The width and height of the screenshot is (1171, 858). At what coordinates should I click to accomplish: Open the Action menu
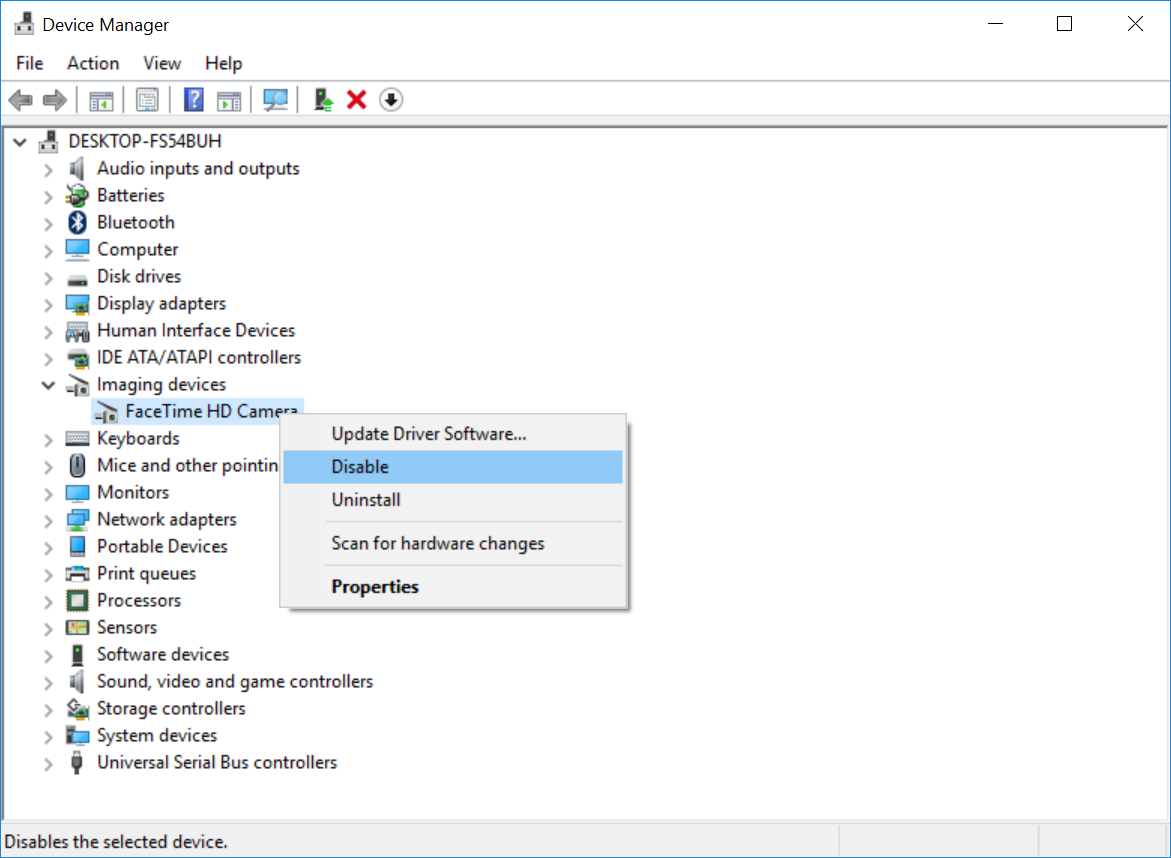(x=93, y=63)
